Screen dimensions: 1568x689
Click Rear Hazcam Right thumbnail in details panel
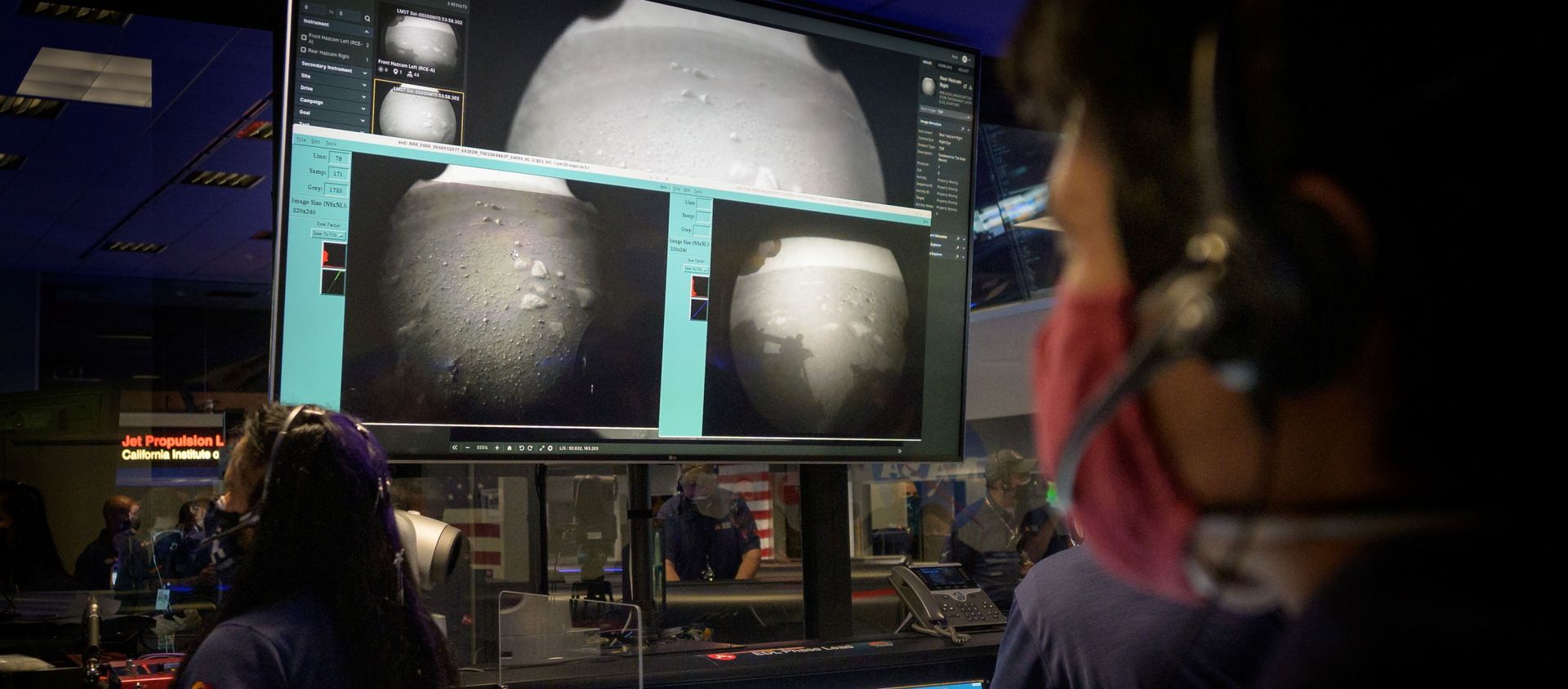(x=929, y=86)
